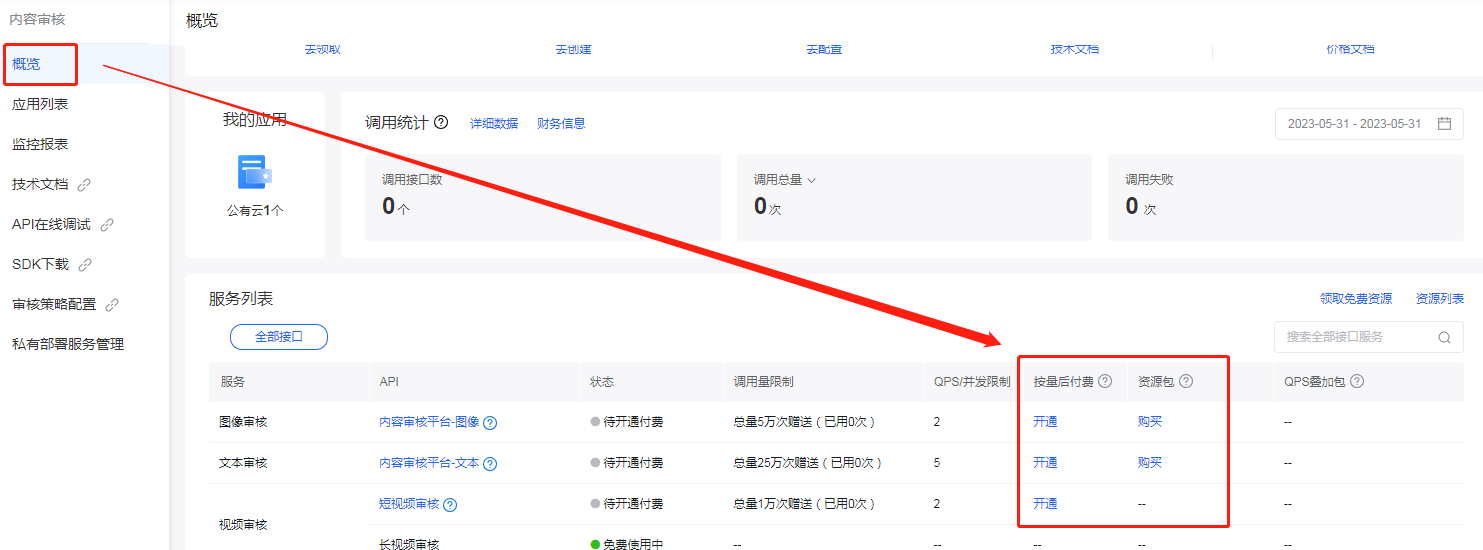Click the help icon beside 资源包 header
Image resolution: width=1483 pixels, height=550 pixels.
pyautogui.click(x=1186, y=381)
